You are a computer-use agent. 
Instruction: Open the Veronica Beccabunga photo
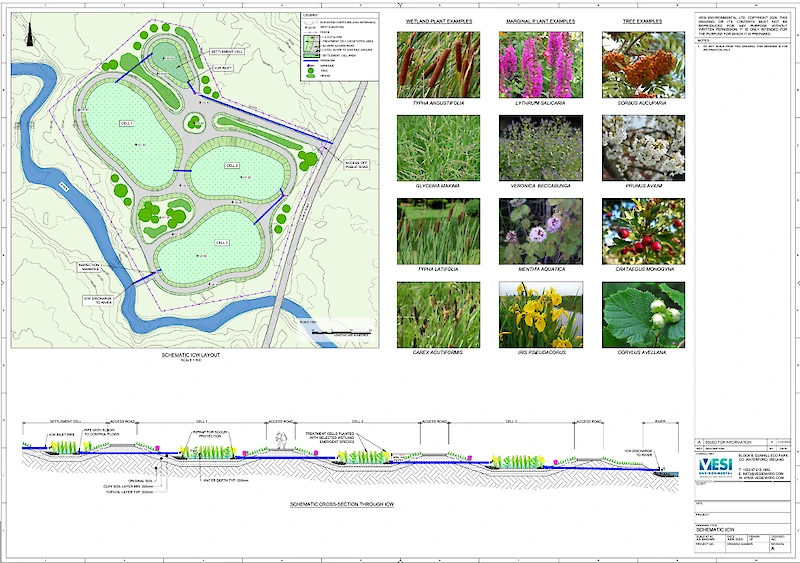[541, 148]
